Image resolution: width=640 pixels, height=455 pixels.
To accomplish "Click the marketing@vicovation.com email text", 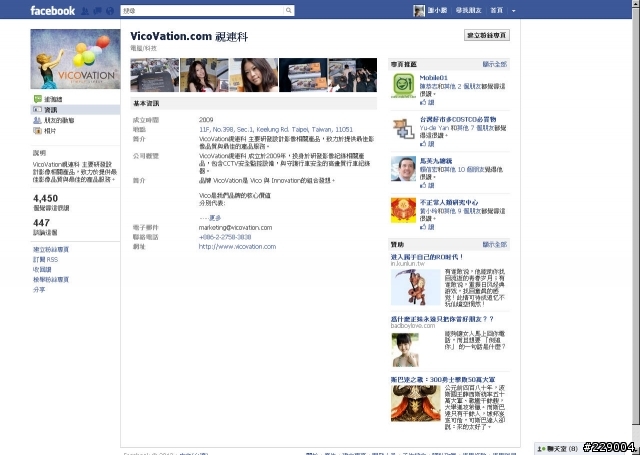I will click(x=235, y=228).
